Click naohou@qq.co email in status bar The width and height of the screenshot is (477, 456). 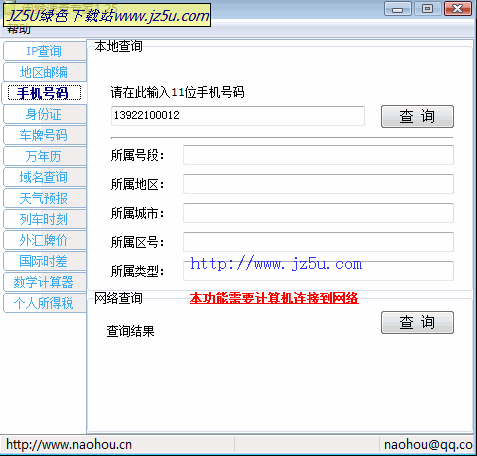click(428, 445)
